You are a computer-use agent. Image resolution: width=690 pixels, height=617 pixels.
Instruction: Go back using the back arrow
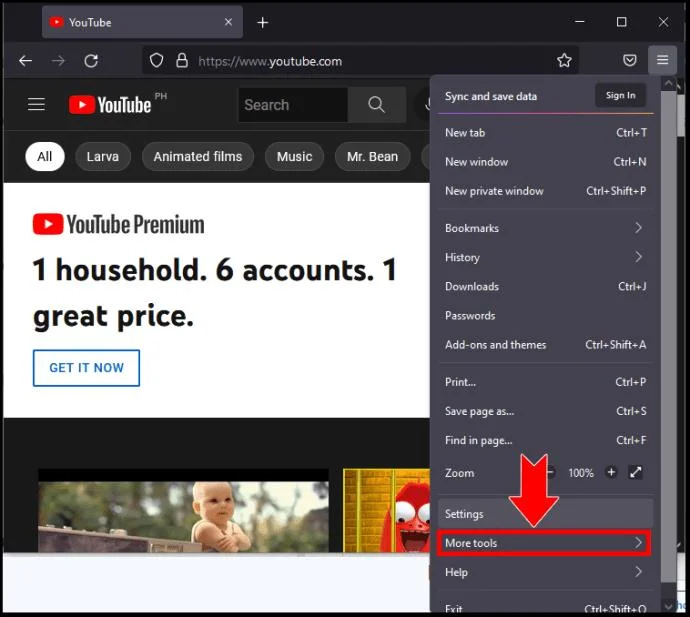[26, 61]
